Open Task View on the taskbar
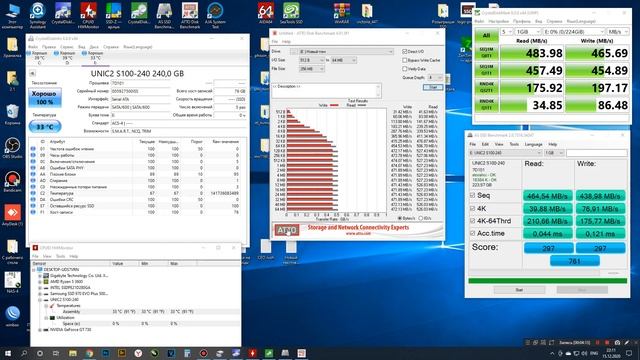Screen dimensions: 640x360 pyautogui.click(x=56, y=353)
